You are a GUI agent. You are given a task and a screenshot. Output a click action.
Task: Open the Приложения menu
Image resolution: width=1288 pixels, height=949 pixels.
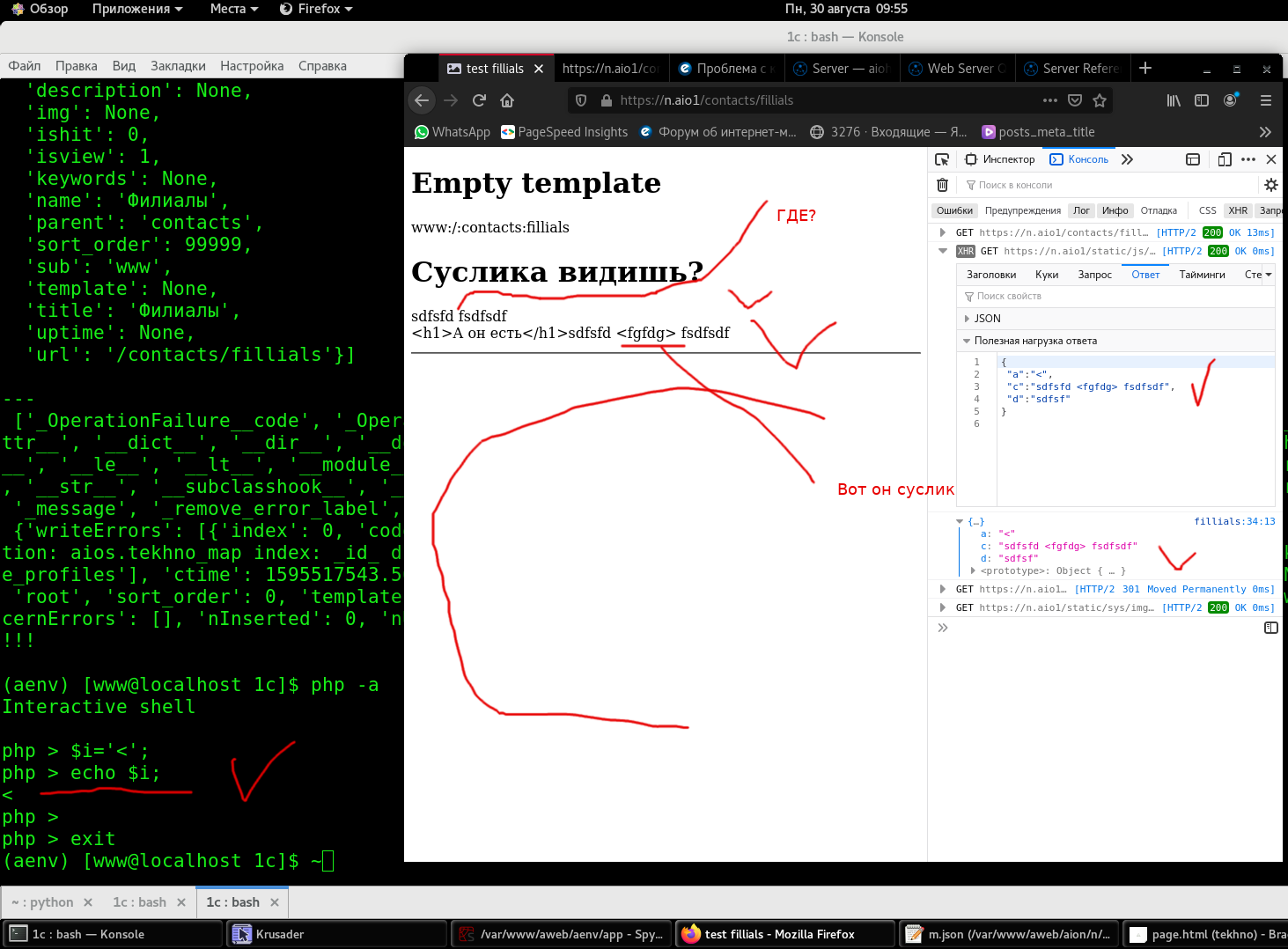(137, 9)
